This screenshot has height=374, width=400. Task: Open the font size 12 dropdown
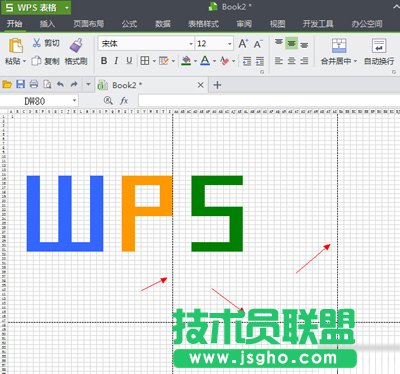click(230, 44)
